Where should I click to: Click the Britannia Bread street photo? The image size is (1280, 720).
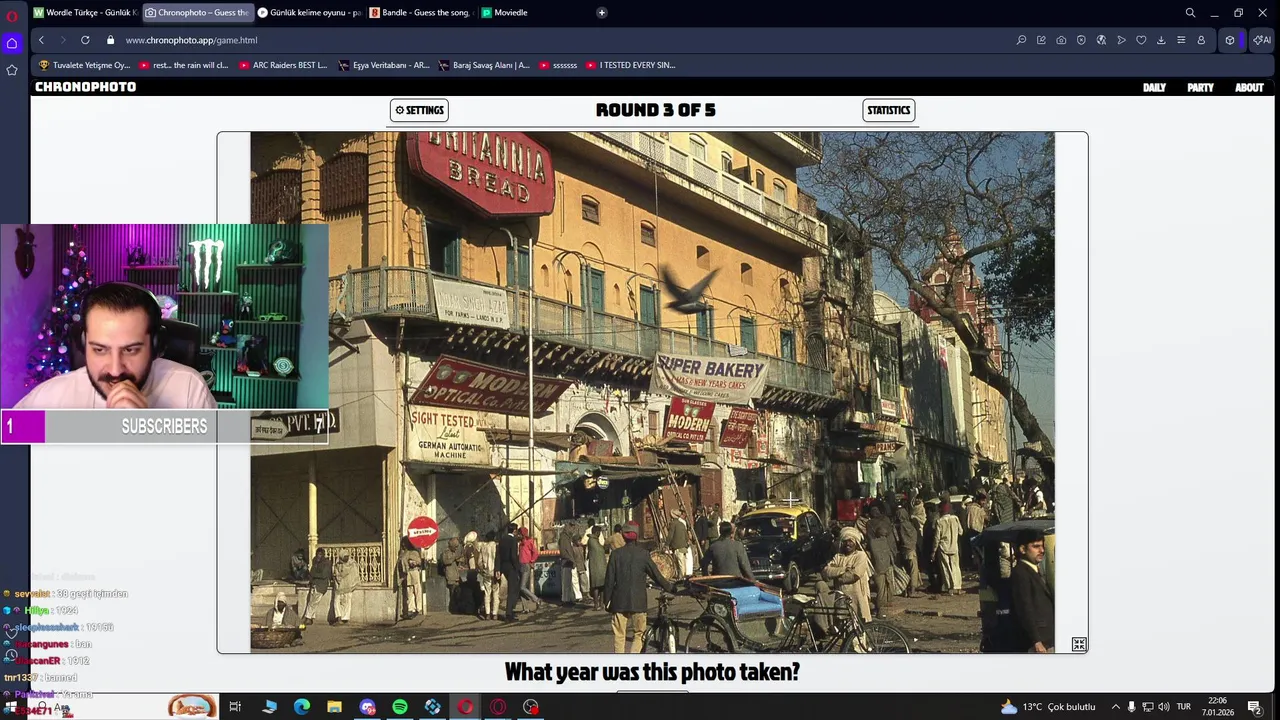652,392
